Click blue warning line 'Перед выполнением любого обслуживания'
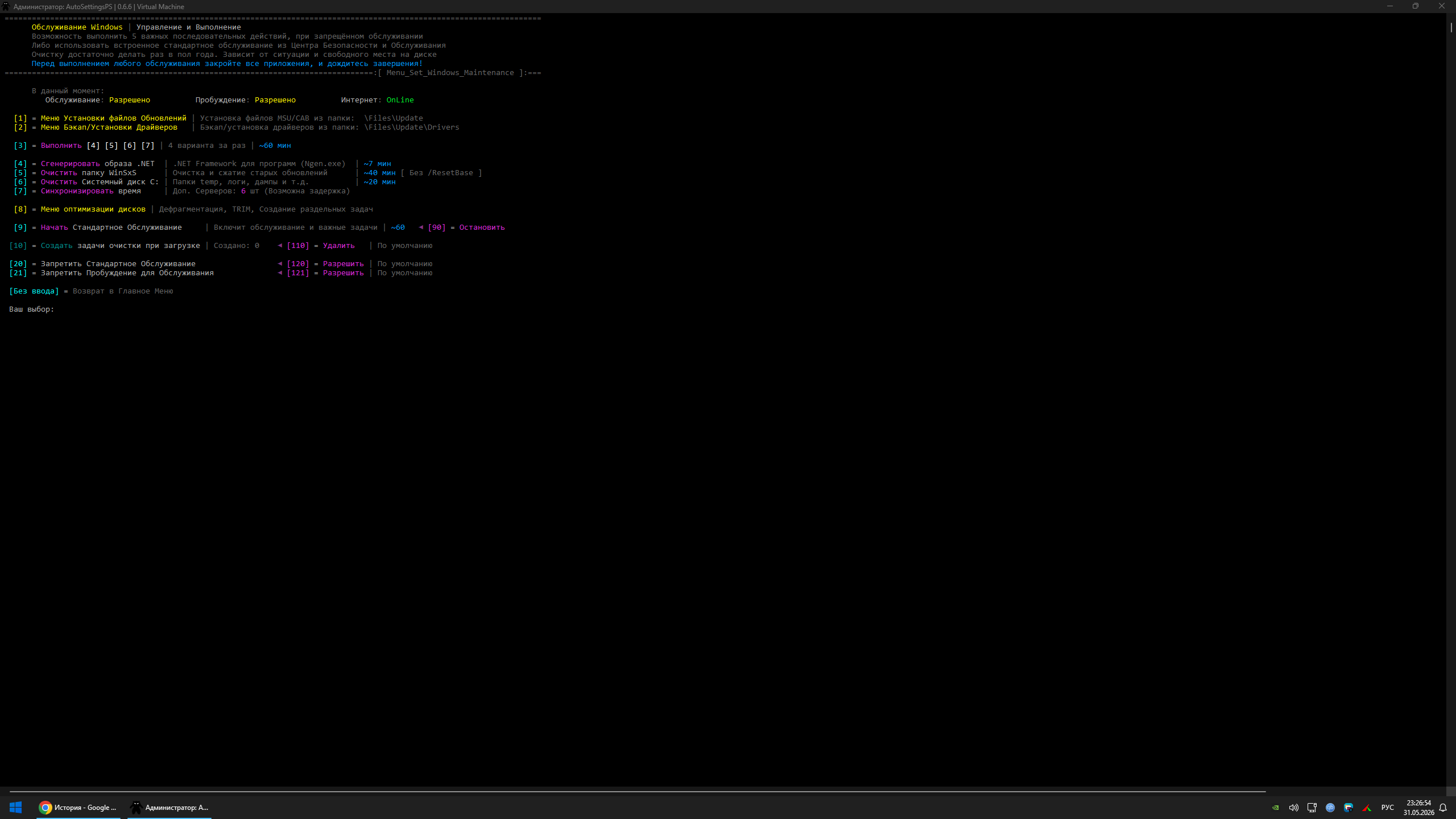1456x819 pixels. (227, 64)
